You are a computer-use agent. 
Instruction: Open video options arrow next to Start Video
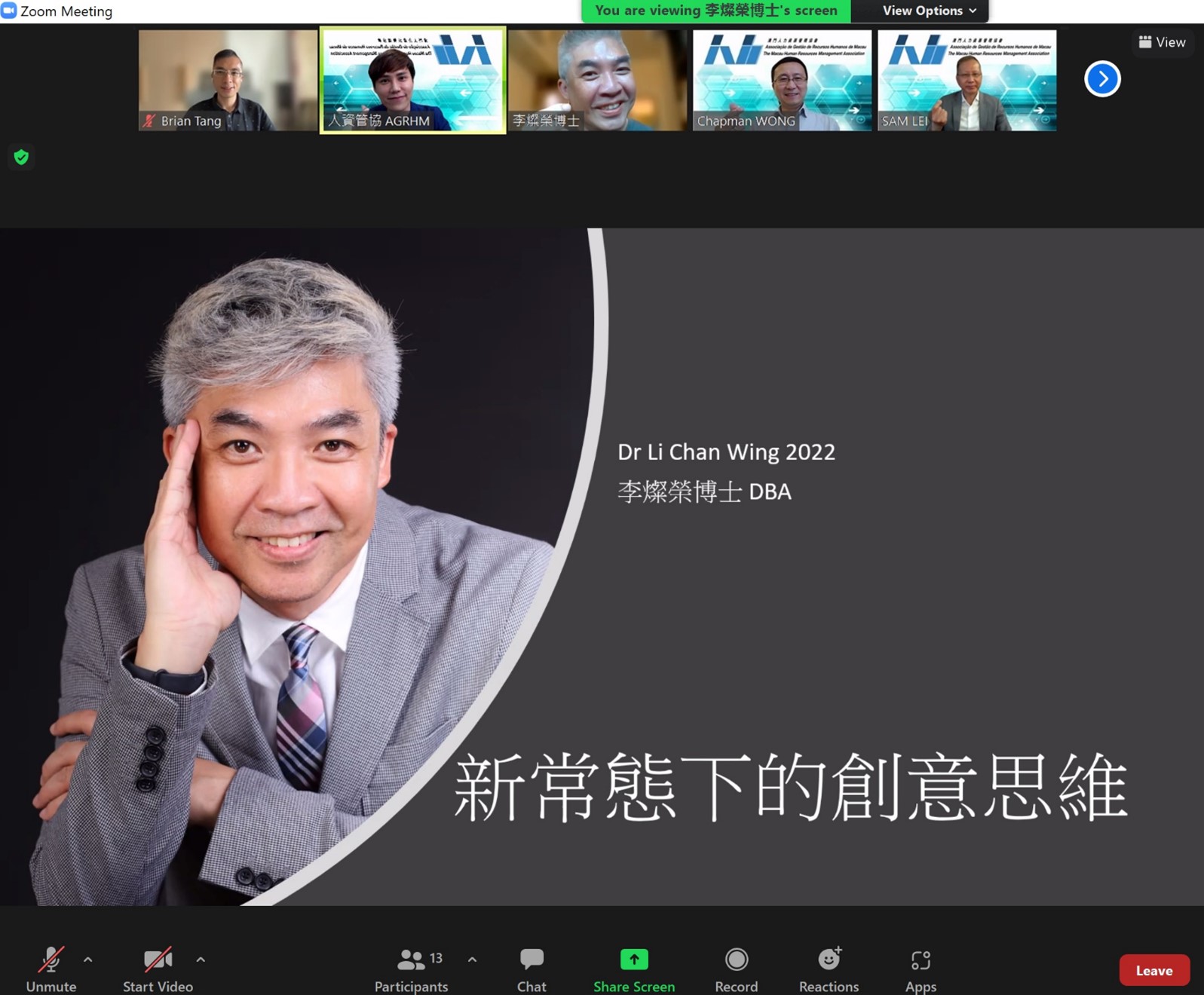(x=201, y=960)
